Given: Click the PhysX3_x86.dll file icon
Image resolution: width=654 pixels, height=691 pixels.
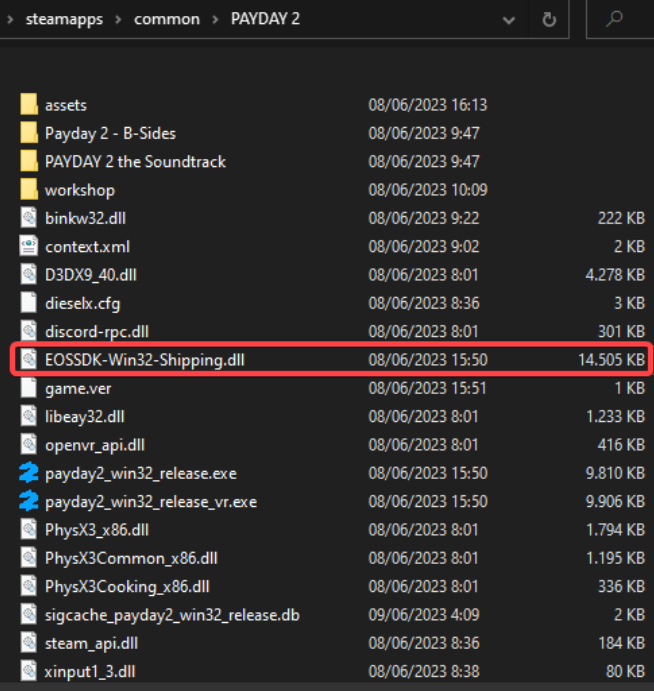Looking at the screenshot, I should 29,530.
